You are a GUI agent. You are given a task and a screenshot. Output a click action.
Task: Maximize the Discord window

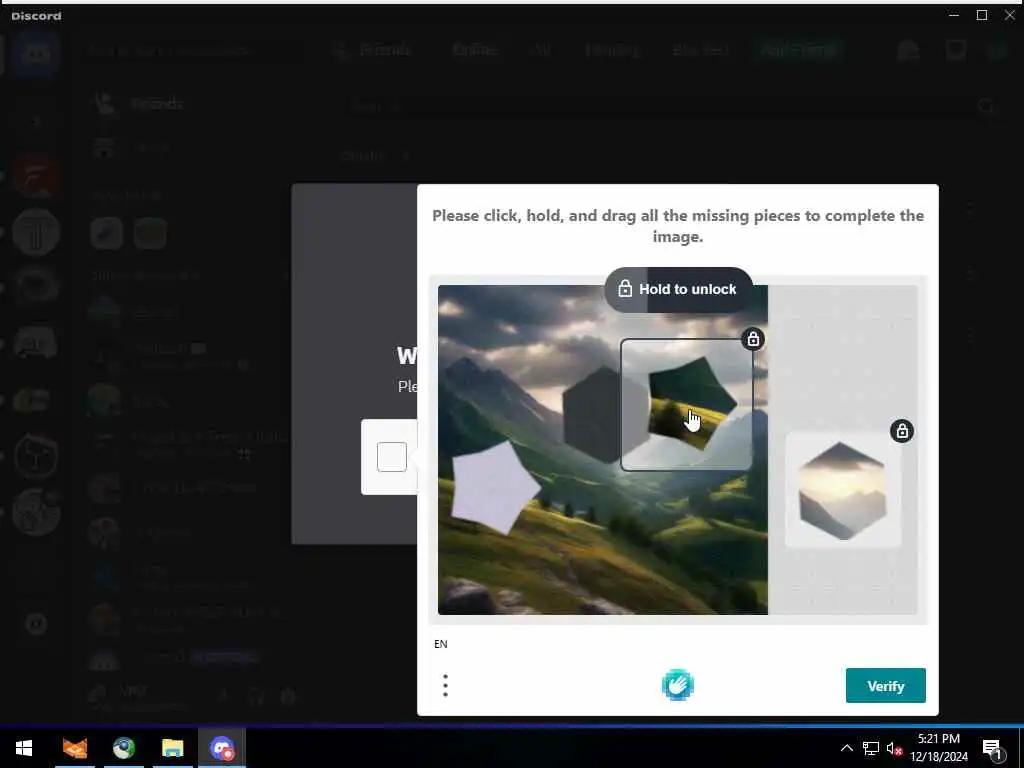[x=982, y=15]
